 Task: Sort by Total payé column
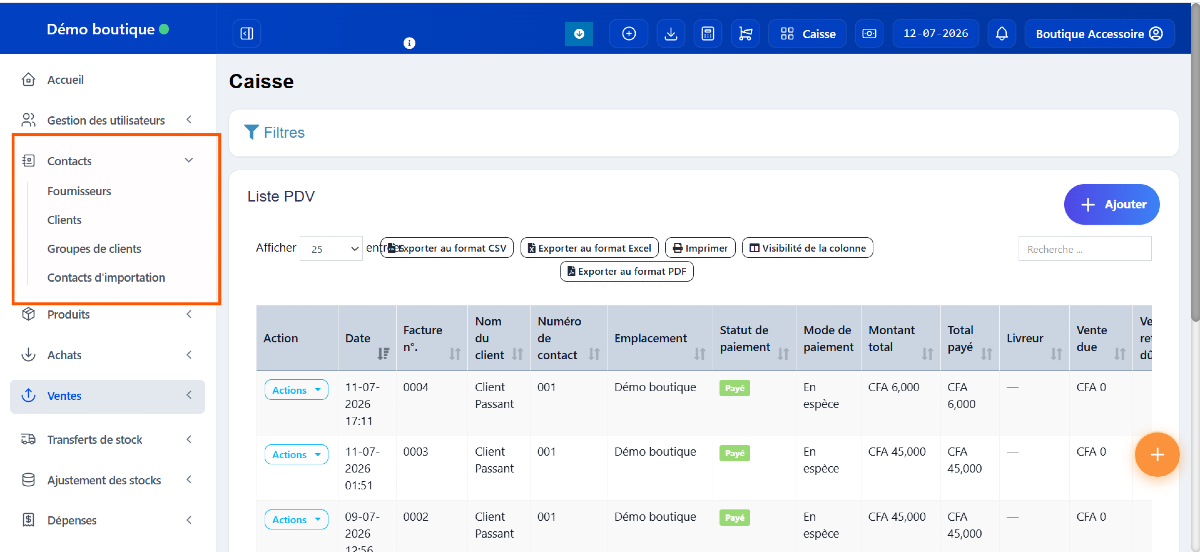pos(970,338)
